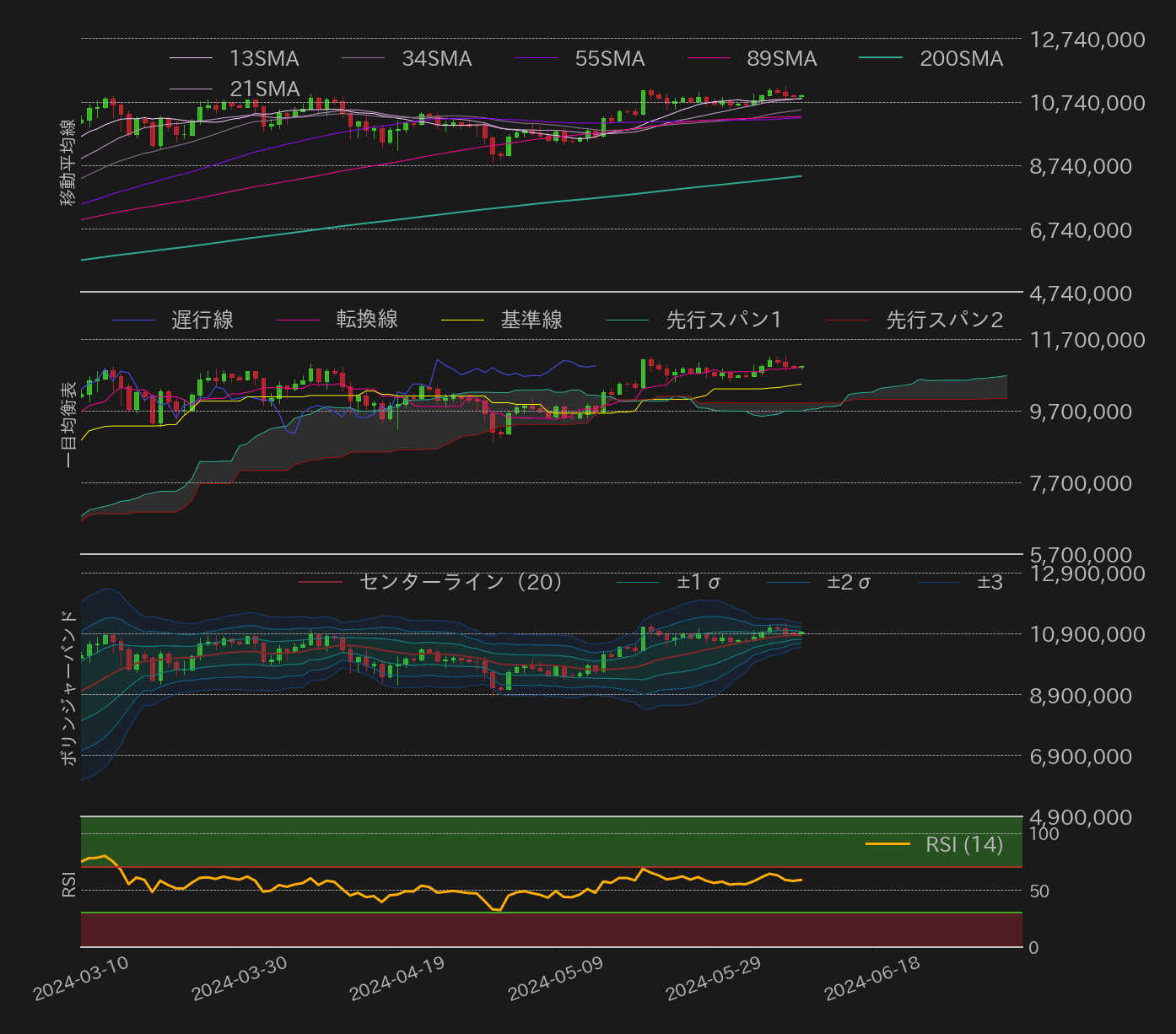The width and height of the screenshot is (1176, 1034).
Task: Toggle the 34SMA legend line
Action: [435, 58]
